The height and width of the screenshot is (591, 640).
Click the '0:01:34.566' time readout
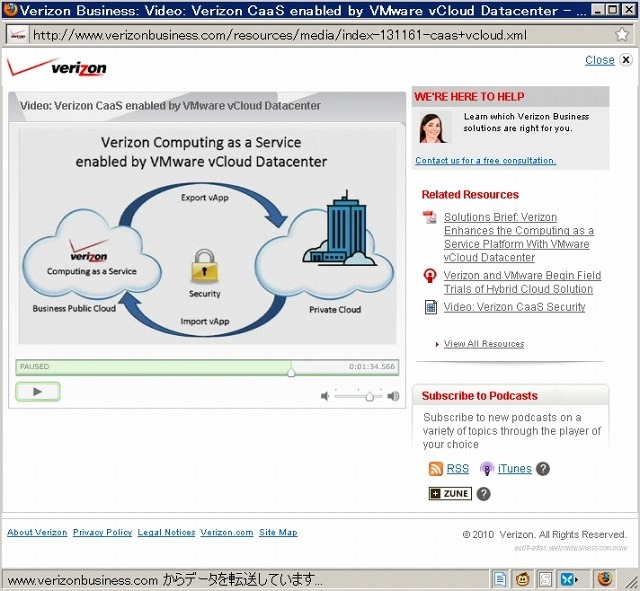(x=372, y=367)
